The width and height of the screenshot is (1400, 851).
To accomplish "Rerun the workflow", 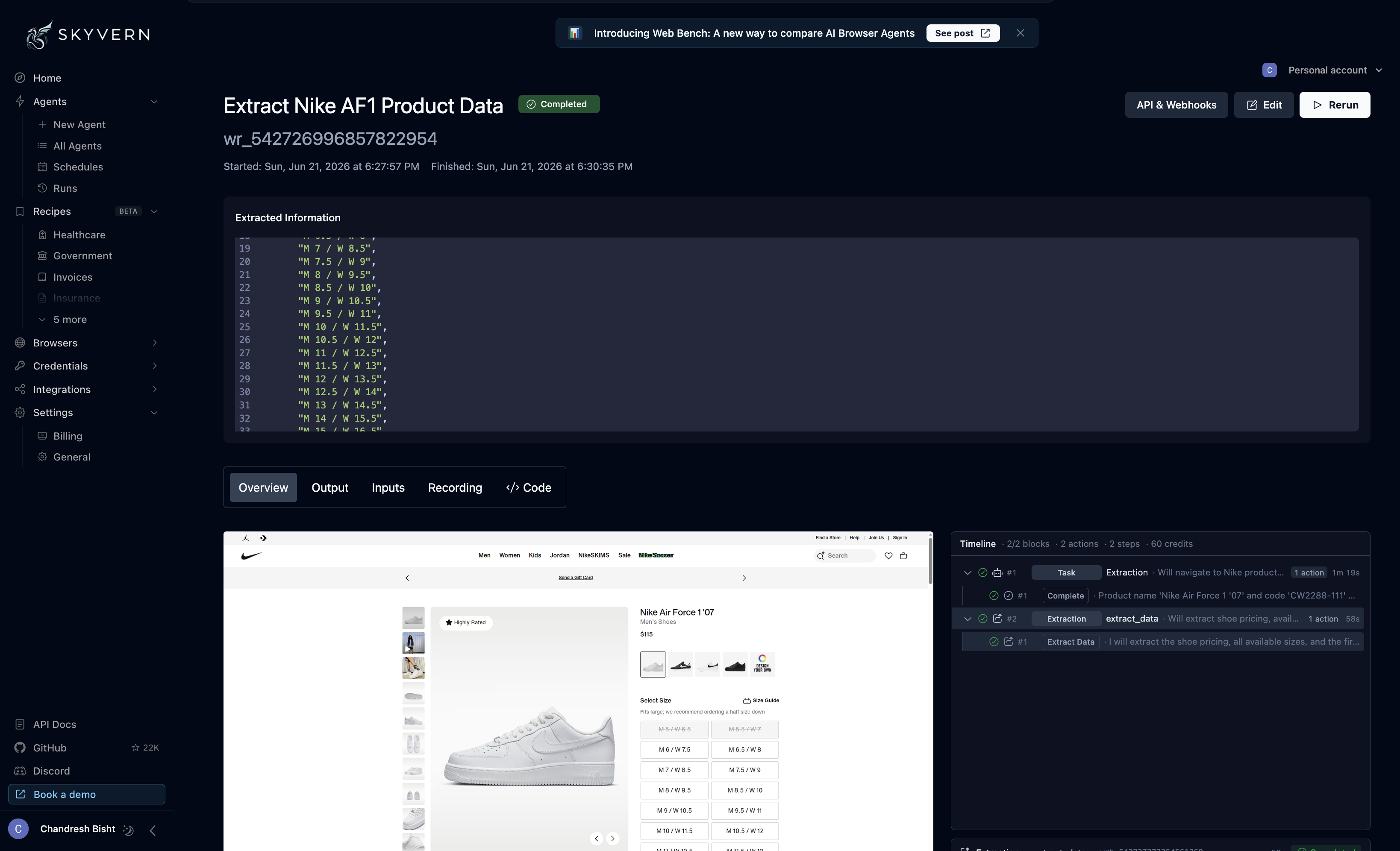I will pyautogui.click(x=1335, y=105).
